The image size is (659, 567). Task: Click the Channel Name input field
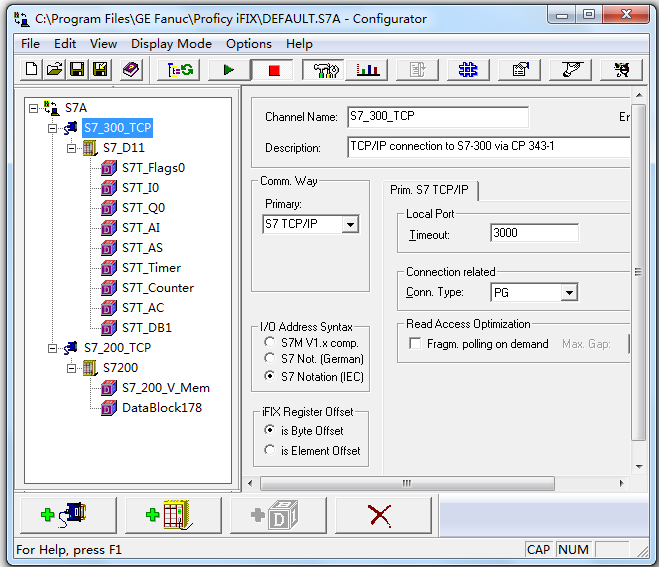[438, 117]
